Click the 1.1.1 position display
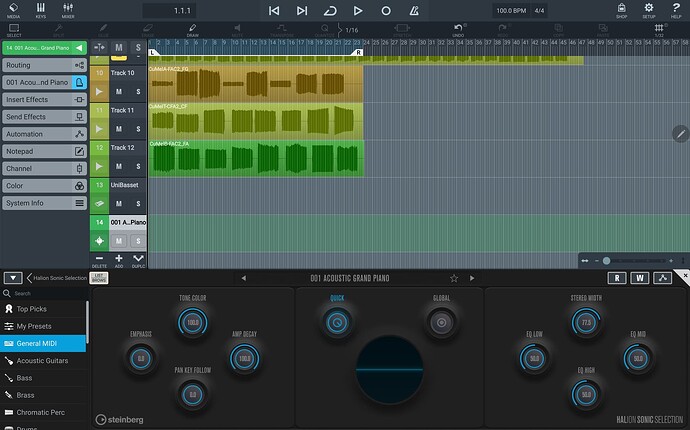Viewport: 690px width, 430px height. point(170,11)
